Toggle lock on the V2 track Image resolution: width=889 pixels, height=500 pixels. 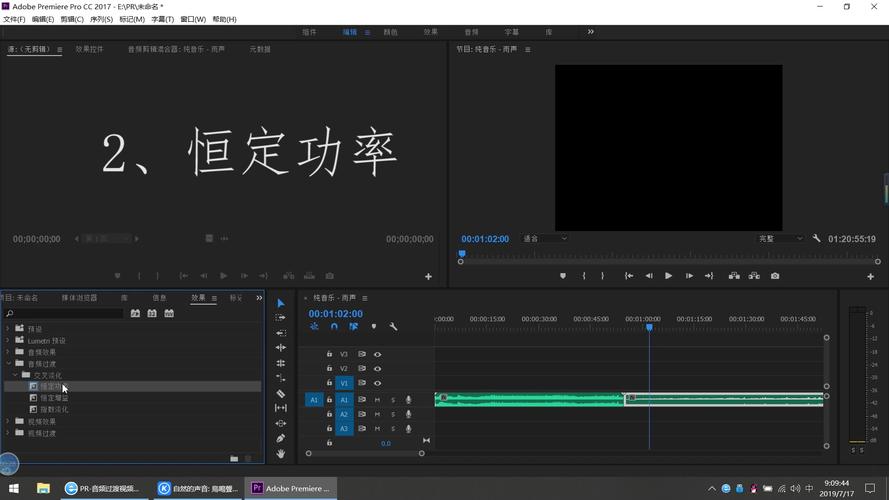pos(329,368)
